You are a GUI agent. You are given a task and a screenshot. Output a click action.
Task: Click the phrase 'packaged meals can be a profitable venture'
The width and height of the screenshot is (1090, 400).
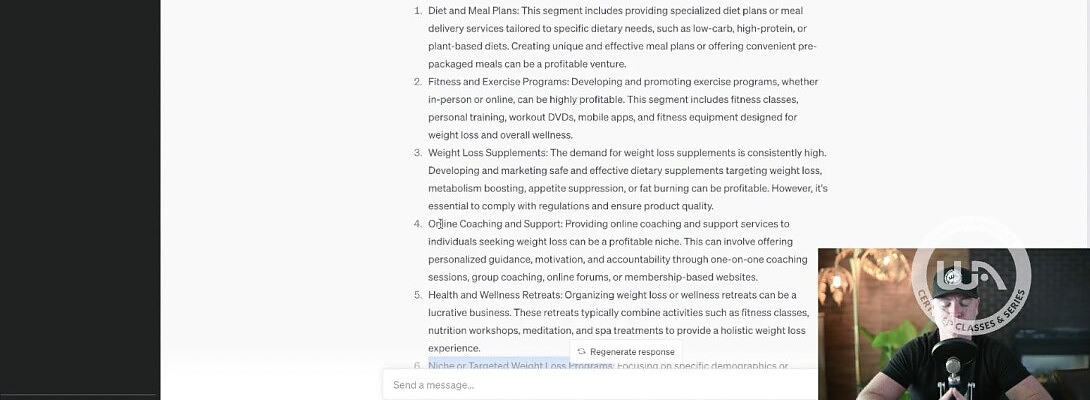tap(527, 64)
